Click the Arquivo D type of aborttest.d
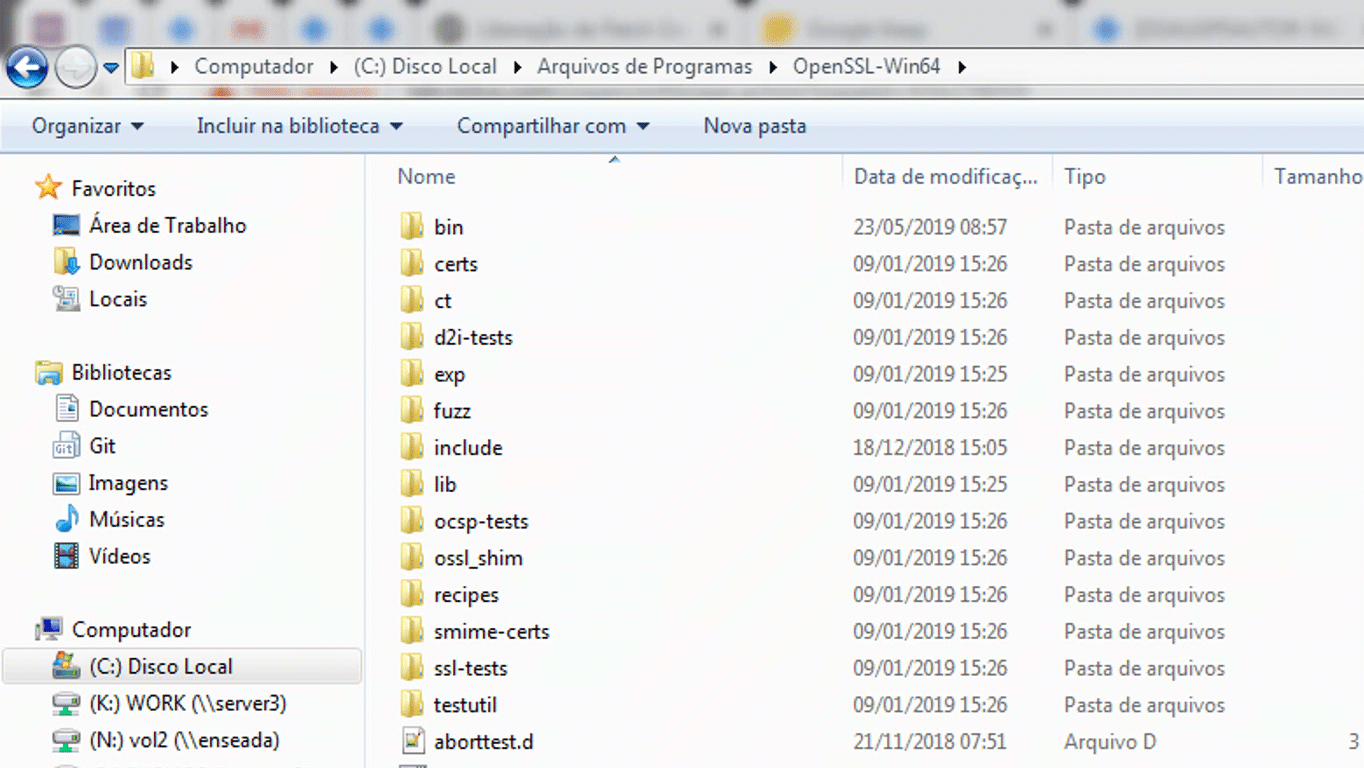Image resolution: width=1364 pixels, height=768 pixels. coord(1110,742)
